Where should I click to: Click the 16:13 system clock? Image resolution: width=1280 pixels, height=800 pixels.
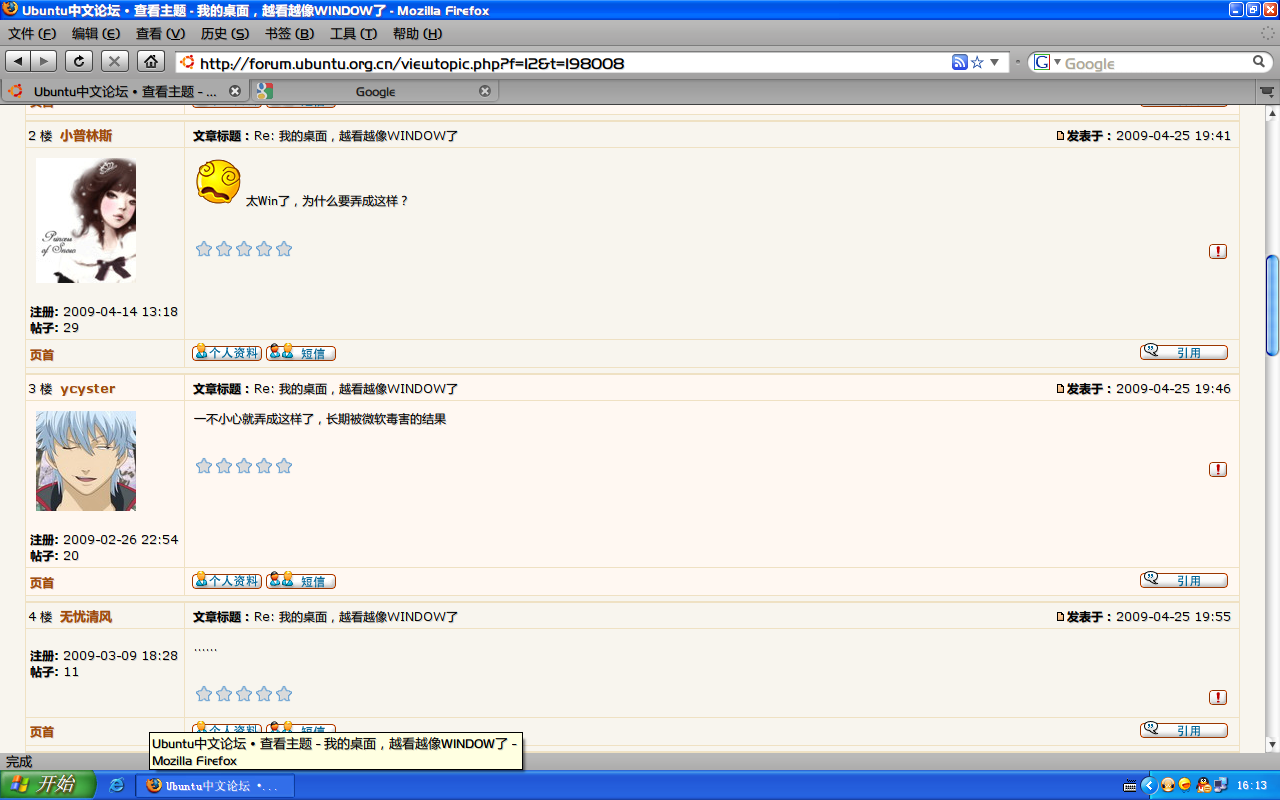coord(1252,786)
